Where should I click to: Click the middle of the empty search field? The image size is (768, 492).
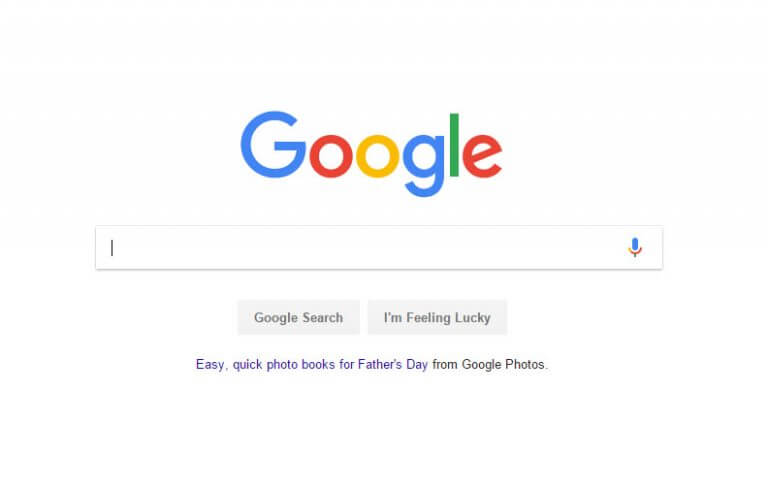point(379,247)
